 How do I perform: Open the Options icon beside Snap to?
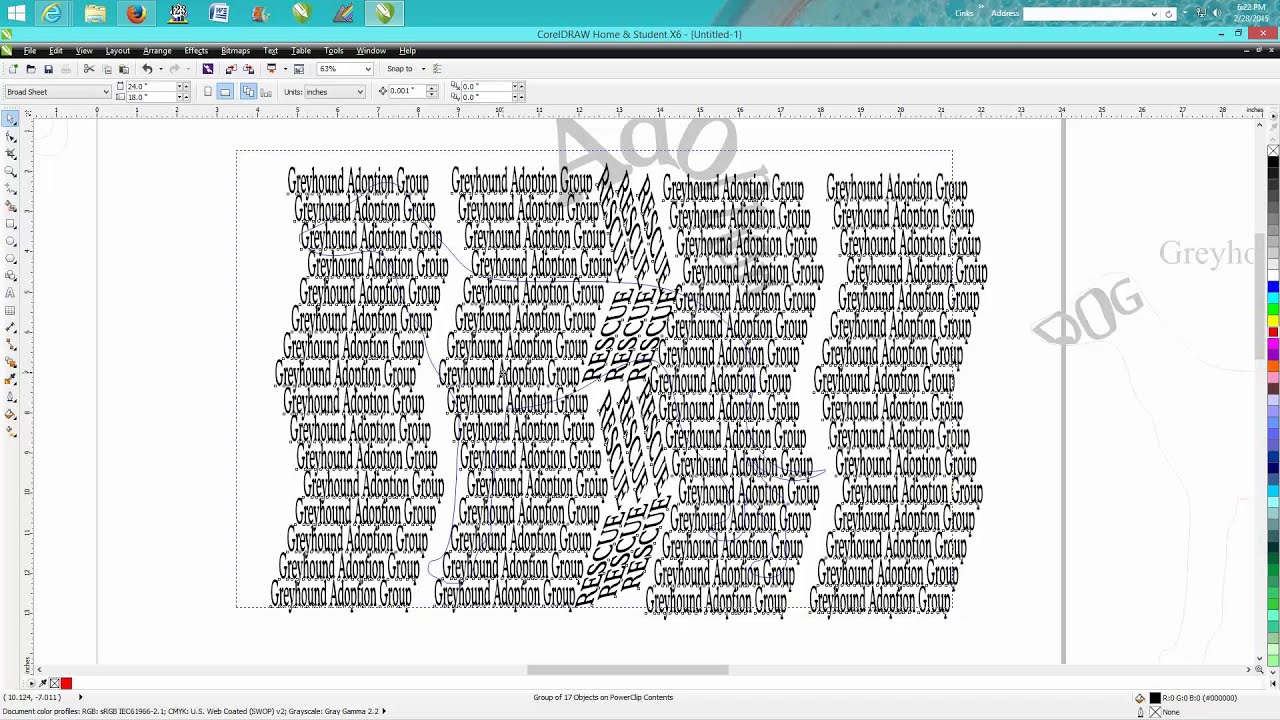point(437,69)
